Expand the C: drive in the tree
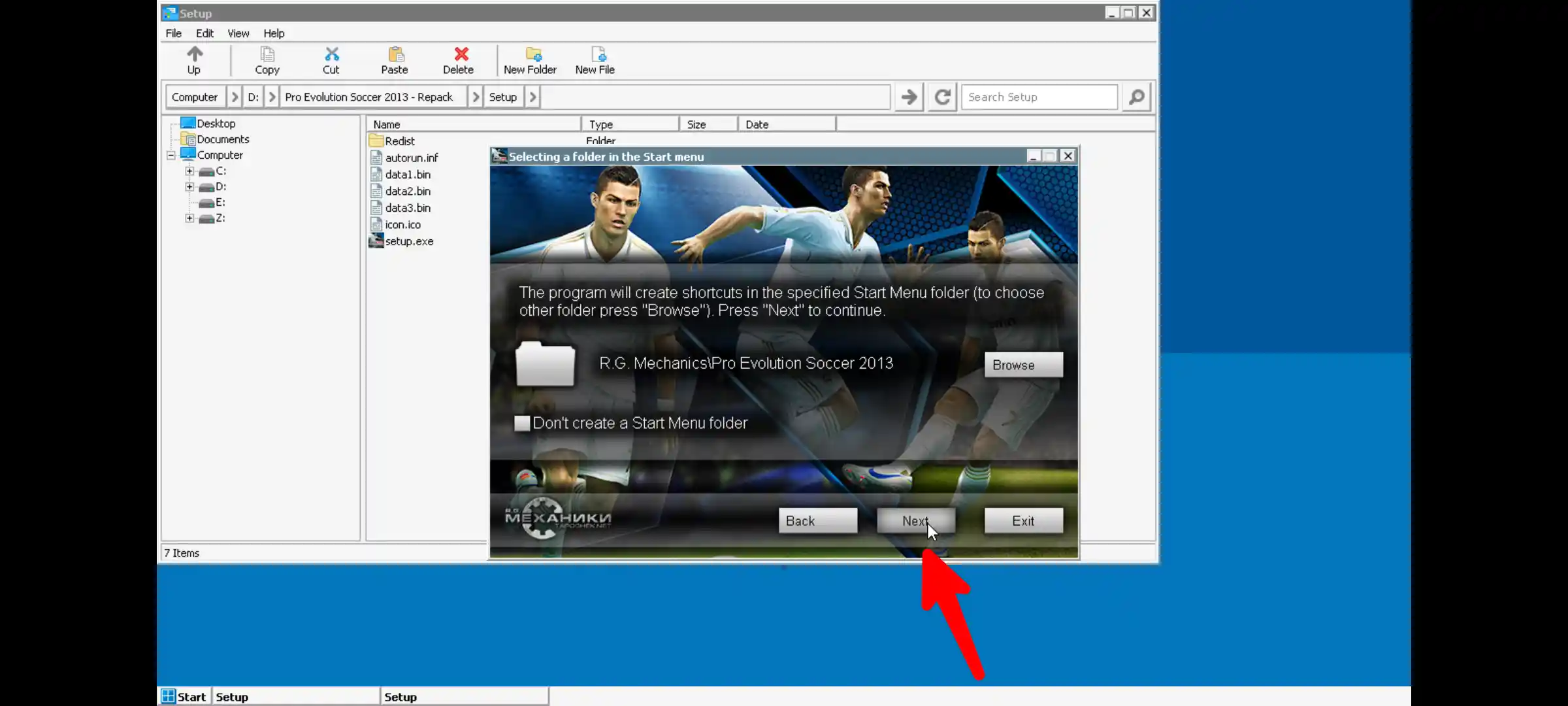The image size is (1568, 706). click(x=189, y=171)
